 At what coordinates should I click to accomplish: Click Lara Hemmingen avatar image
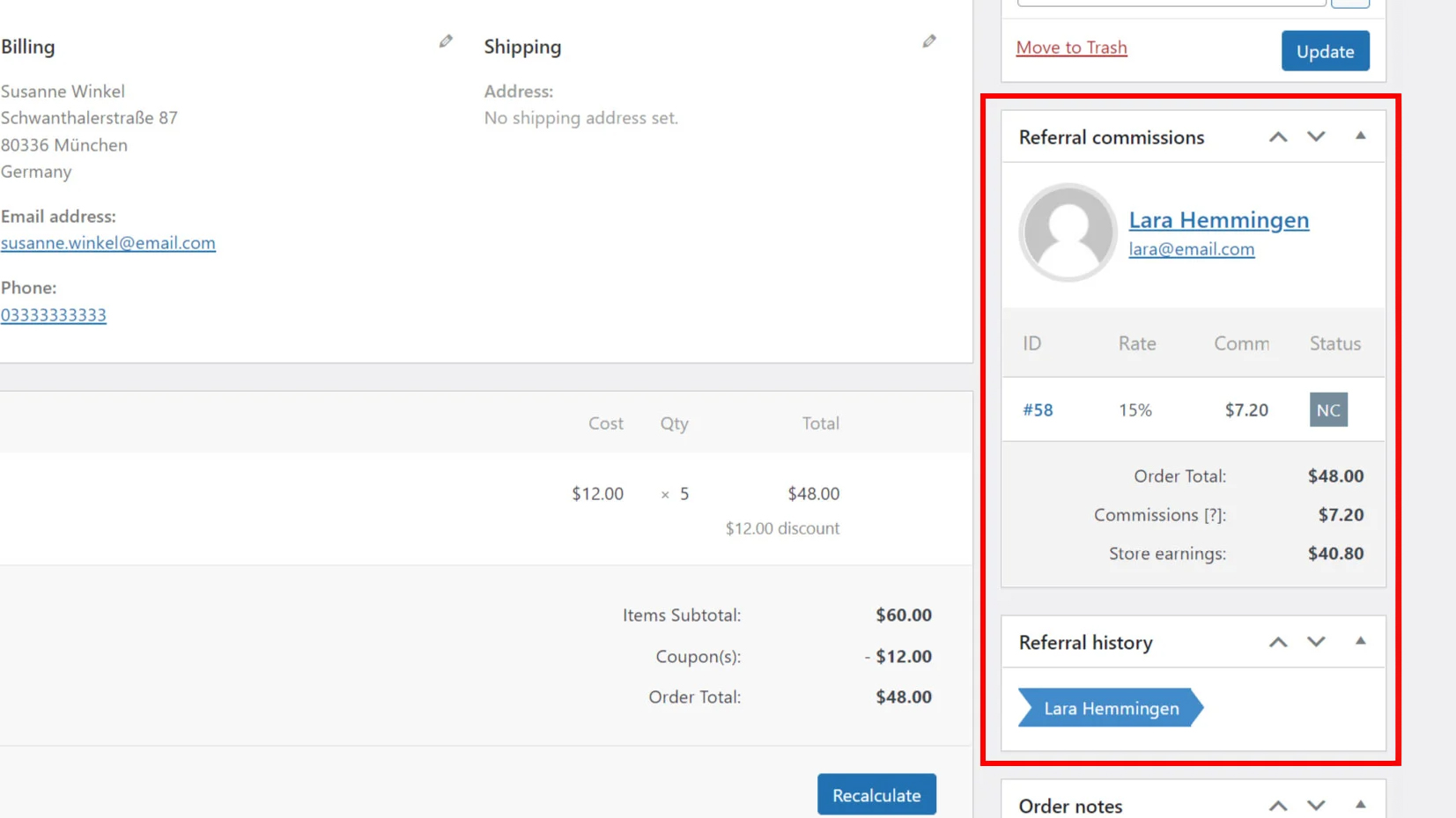click(1068, 232)
